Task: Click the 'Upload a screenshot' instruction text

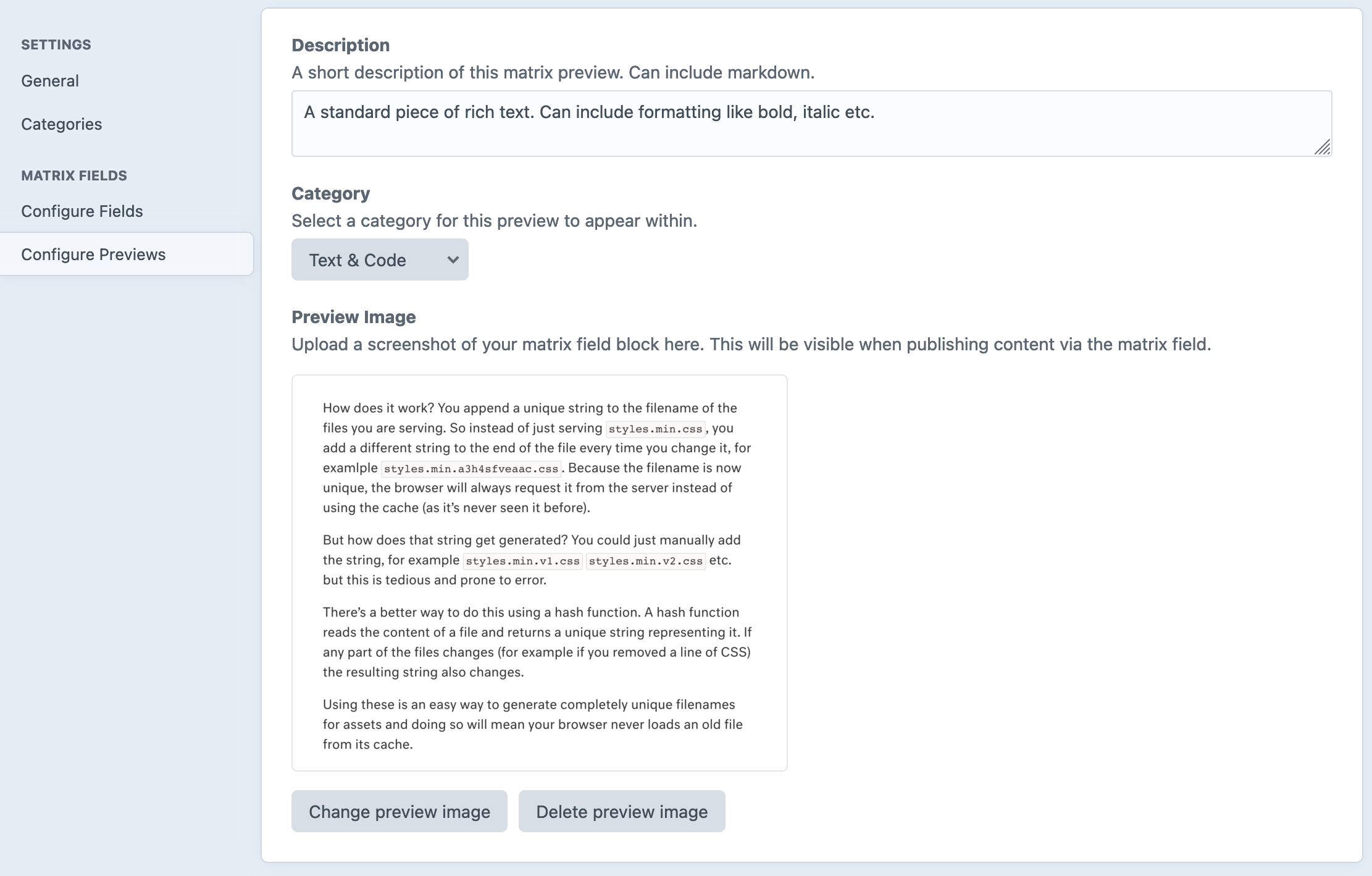Action: (x=751, y=344)
